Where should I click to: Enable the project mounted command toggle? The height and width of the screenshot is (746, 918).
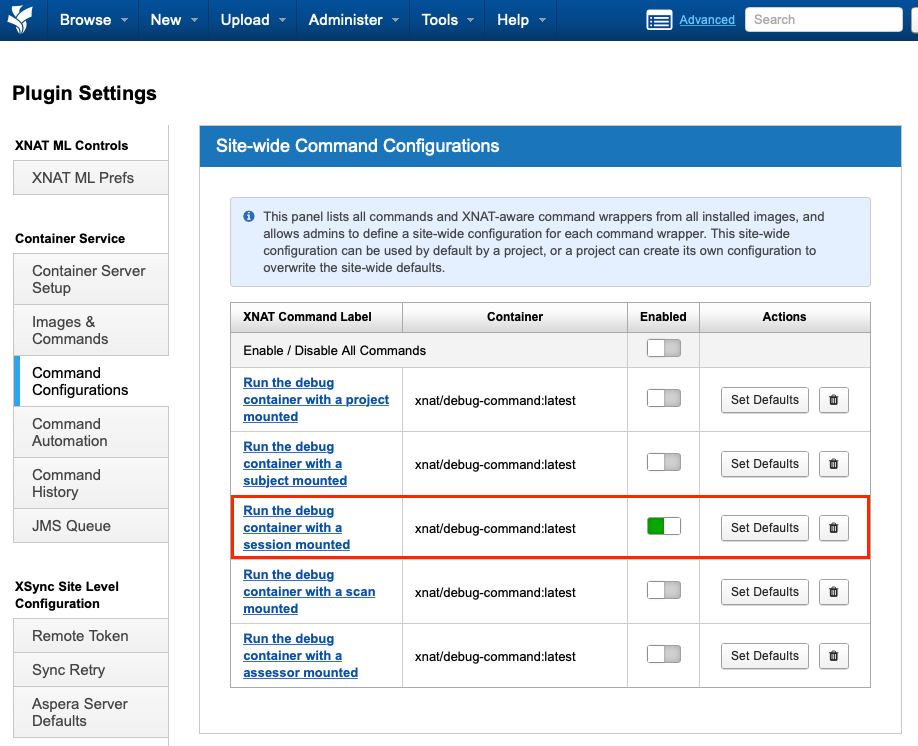[x=663, y=398]
